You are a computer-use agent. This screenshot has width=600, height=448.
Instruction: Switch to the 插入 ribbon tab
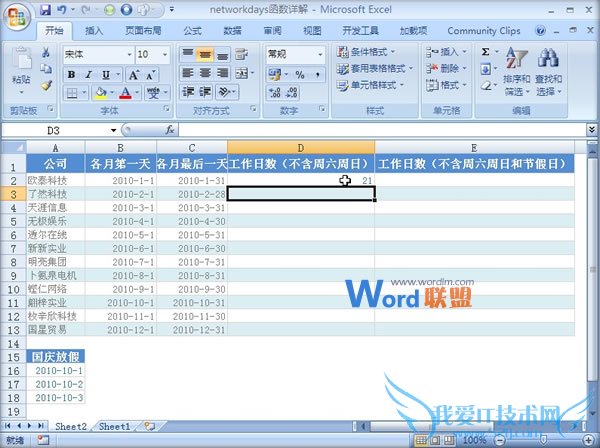coord(94,31)
